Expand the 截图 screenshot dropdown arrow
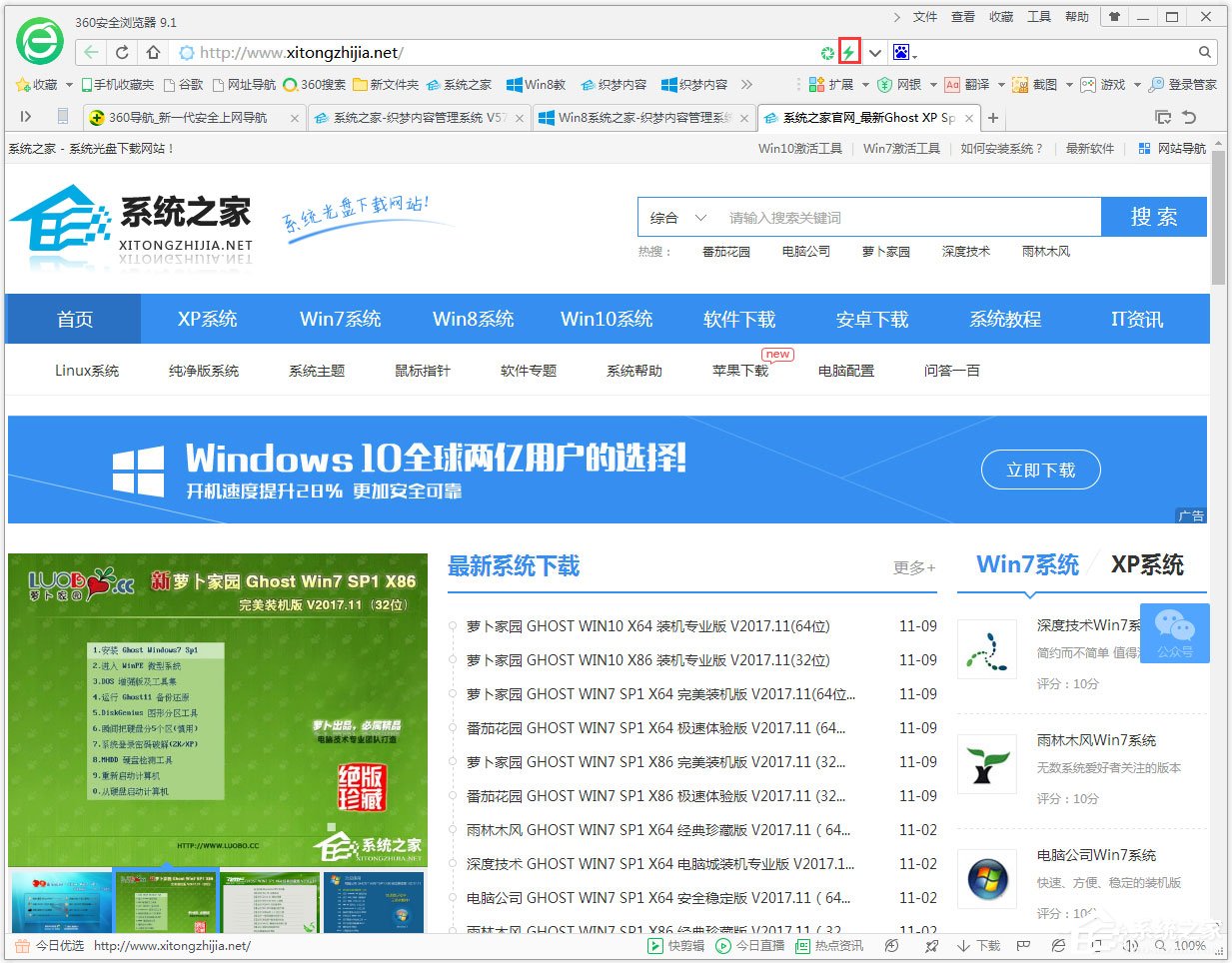1232x963 pixels. click(1069, 84)
